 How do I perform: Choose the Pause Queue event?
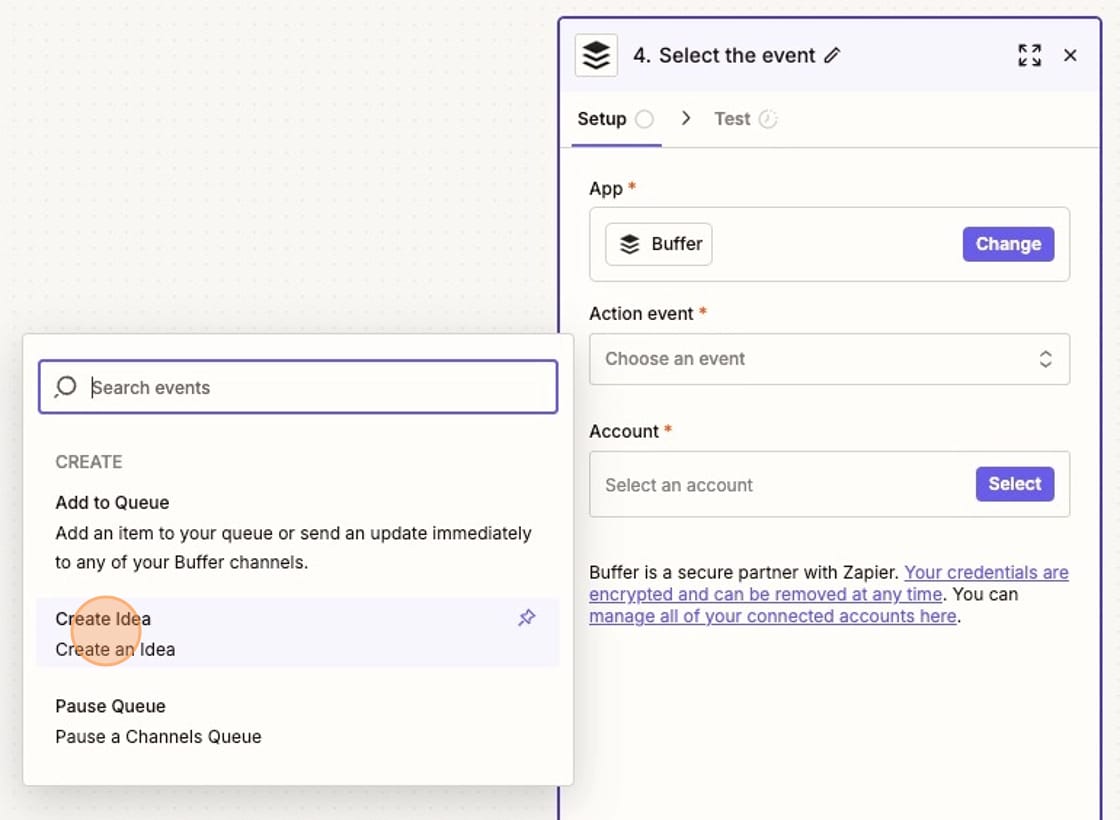pos(298,721)
